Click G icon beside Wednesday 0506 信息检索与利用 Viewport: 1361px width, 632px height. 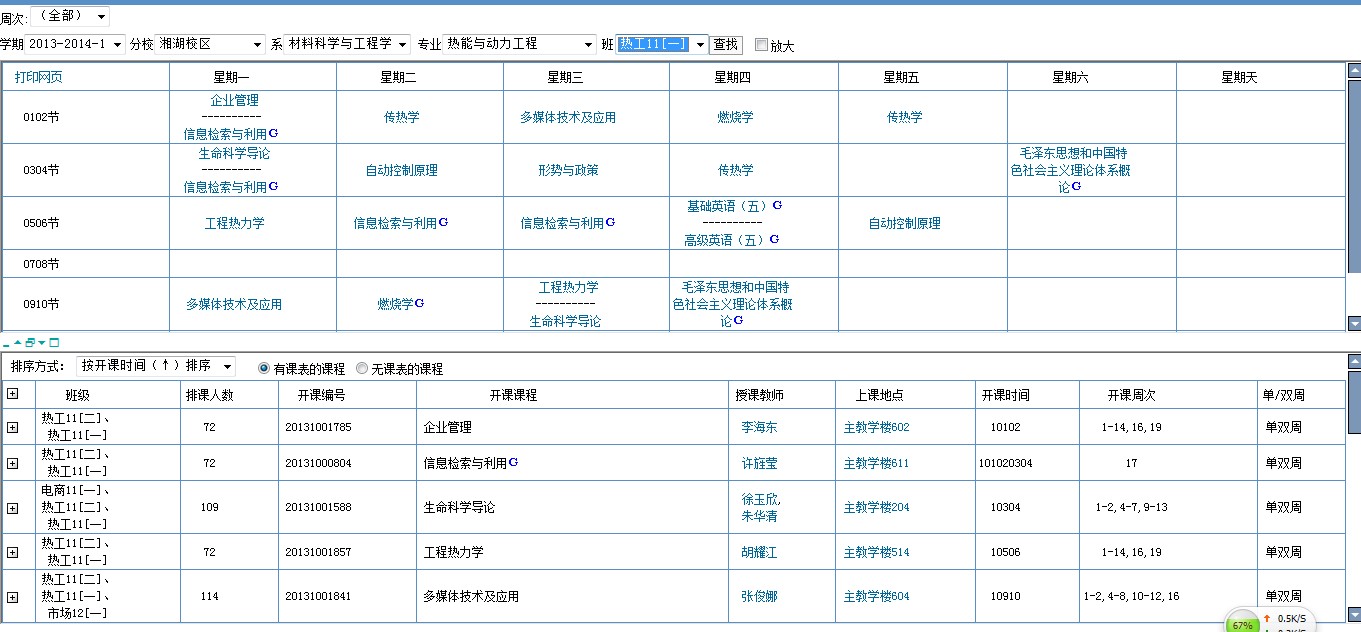(610, 222)
